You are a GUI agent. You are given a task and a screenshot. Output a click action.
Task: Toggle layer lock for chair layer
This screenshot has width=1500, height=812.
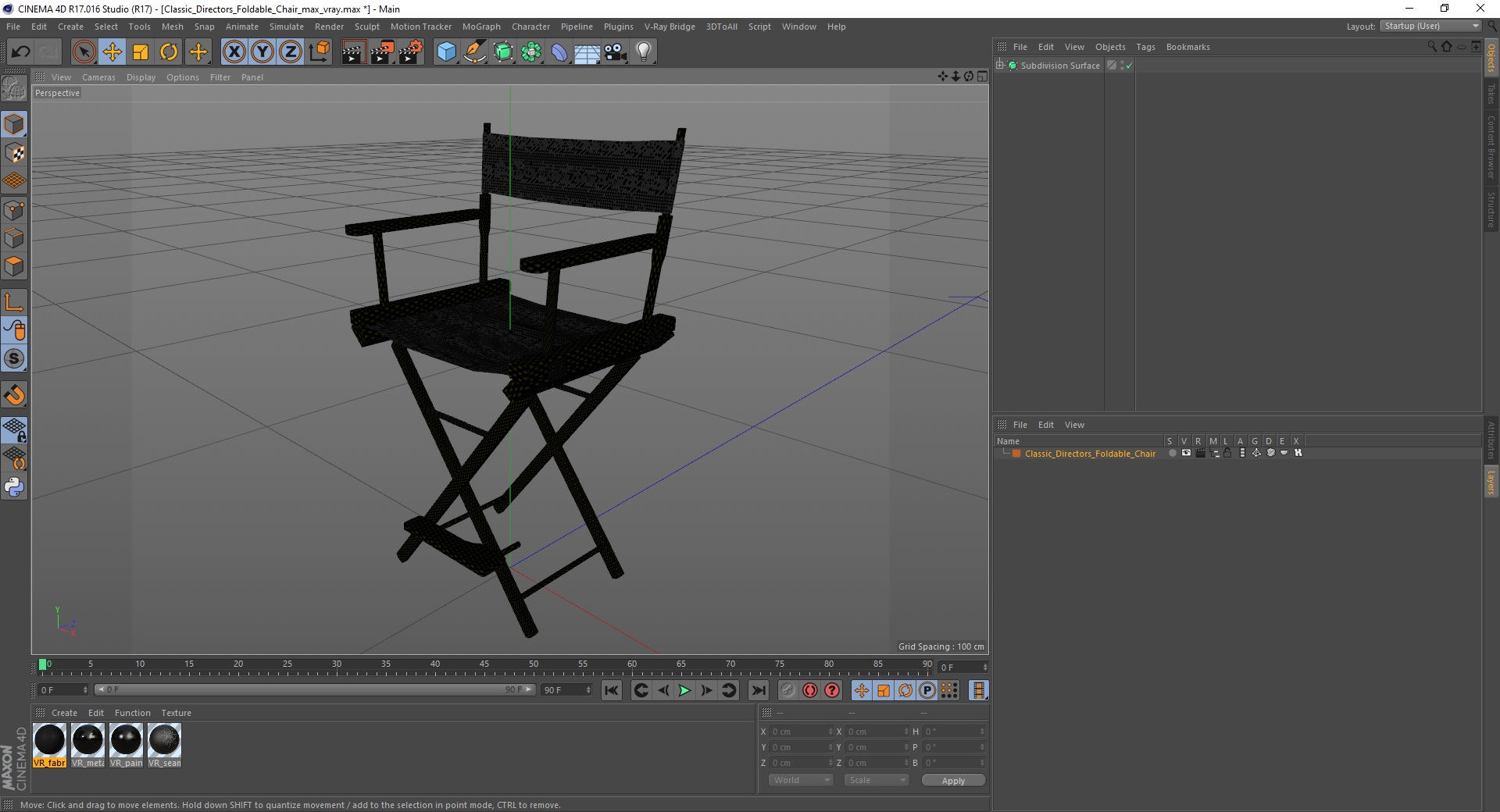(1227, 453)
